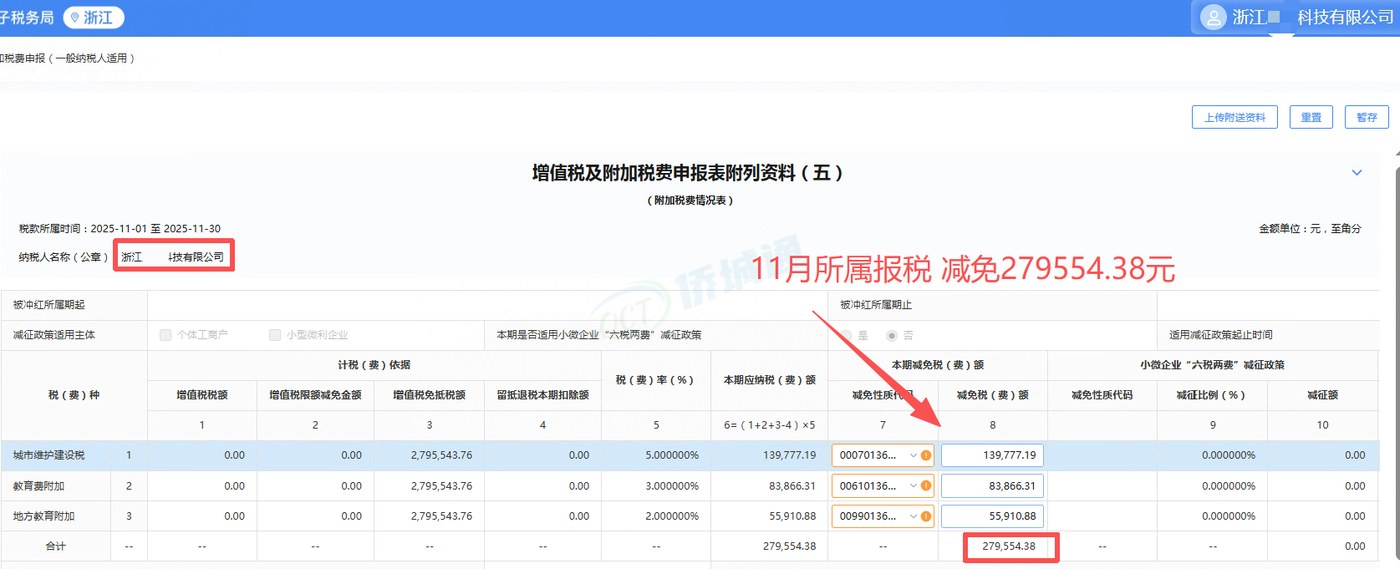Click the 139,777.19 减免税额 input field

[x=992, y=455]
